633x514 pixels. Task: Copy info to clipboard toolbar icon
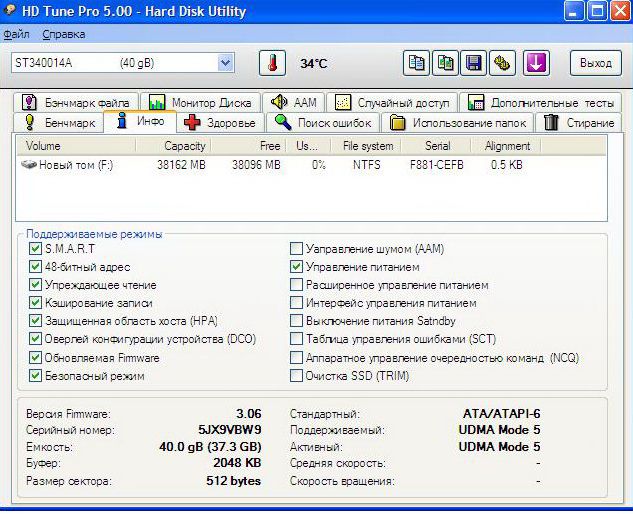click(x=416, y=63)
